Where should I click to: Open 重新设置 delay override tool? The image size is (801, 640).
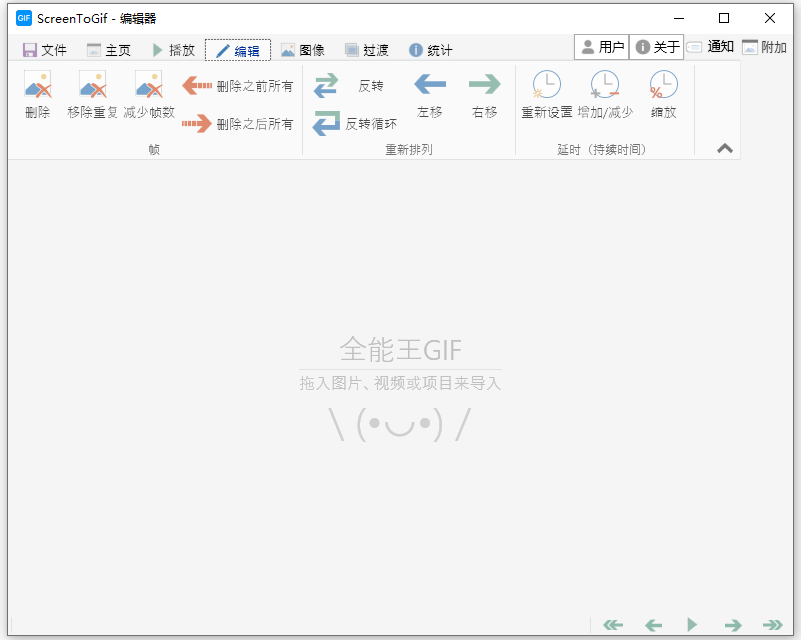tap(547, 94)
